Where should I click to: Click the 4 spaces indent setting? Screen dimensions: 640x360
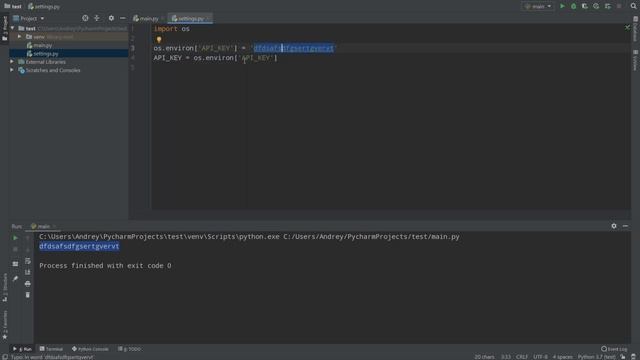click(x=562, y=357)
